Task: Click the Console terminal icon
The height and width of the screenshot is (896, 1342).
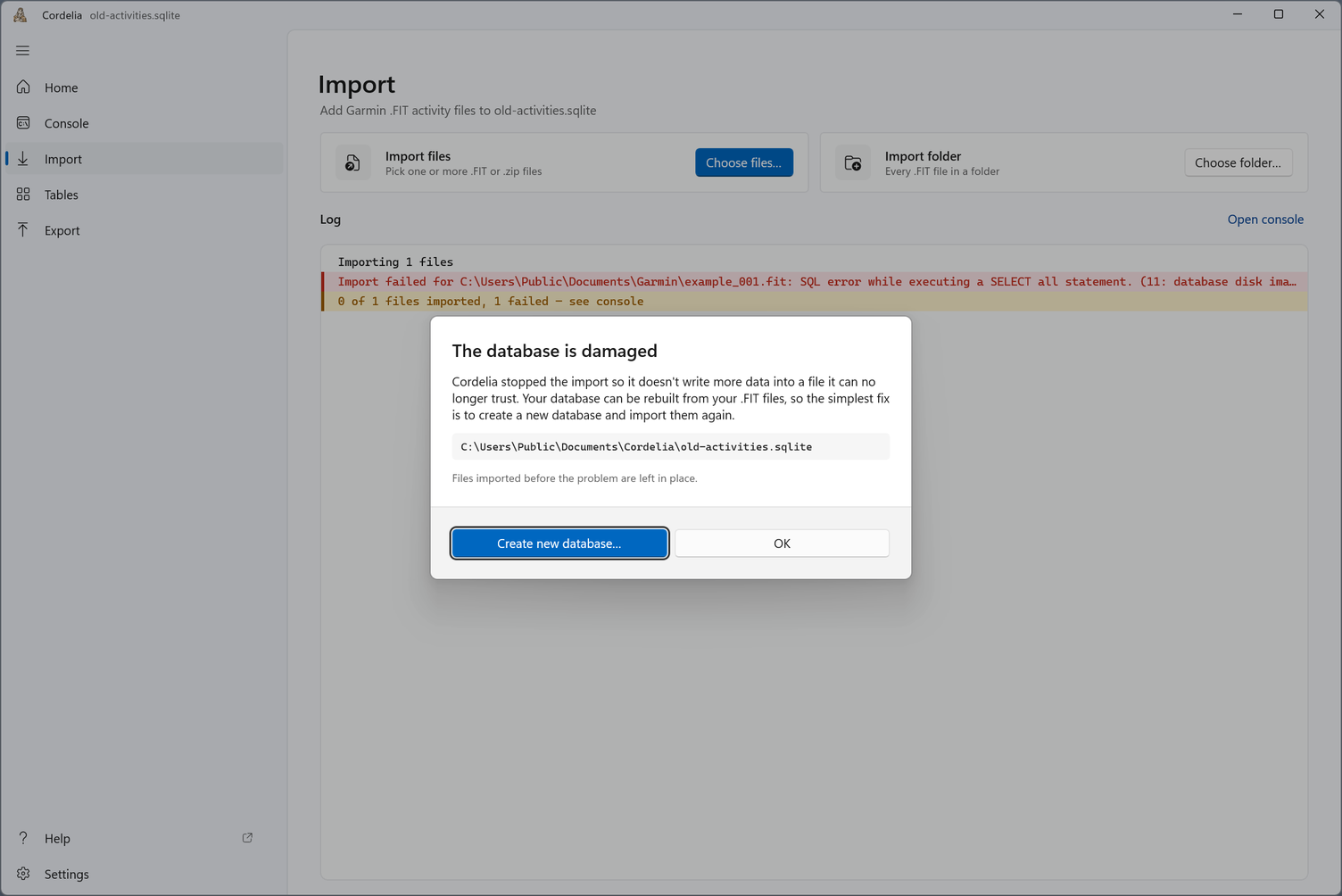Action: point(23,123)
